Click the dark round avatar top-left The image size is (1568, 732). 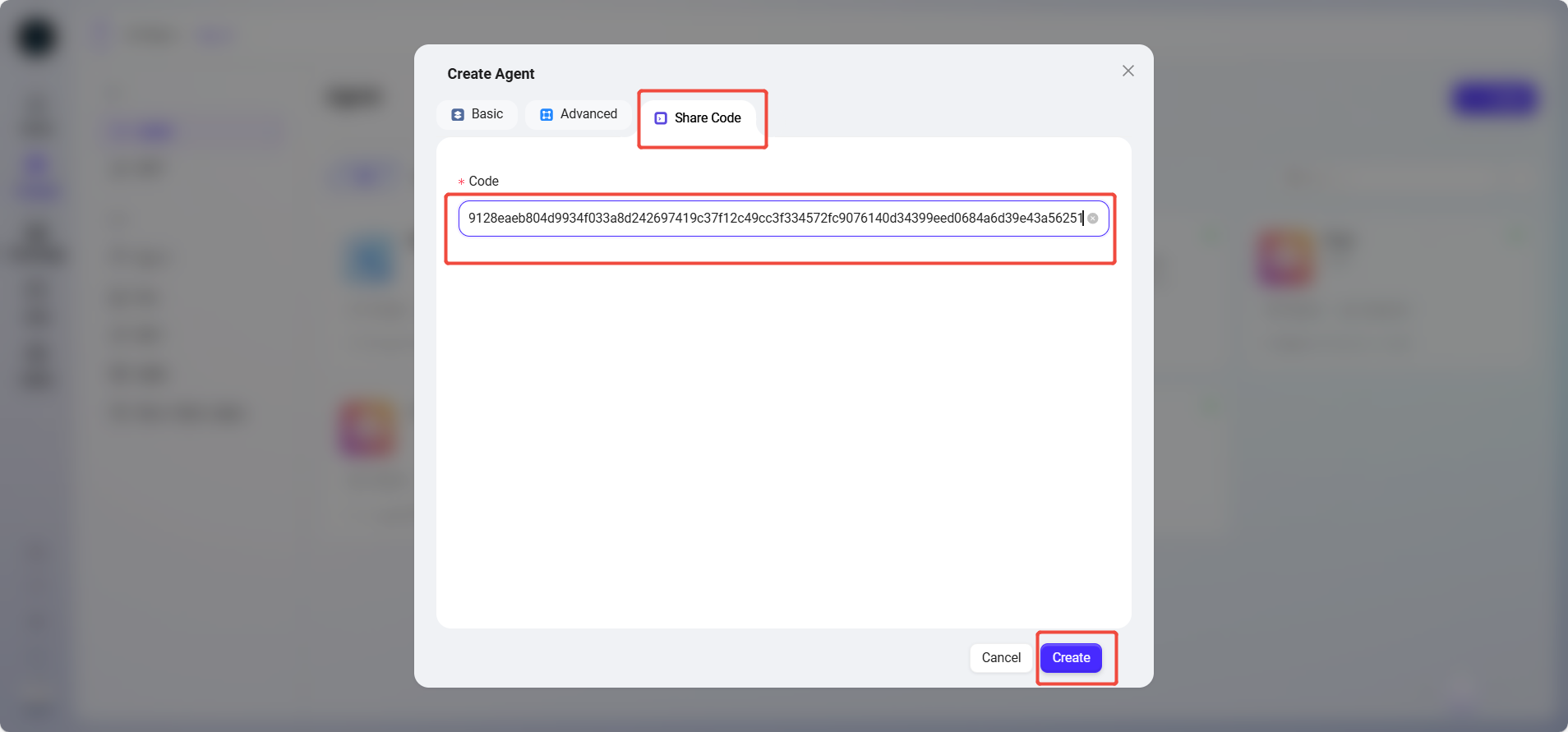click(x=37, y=38)
